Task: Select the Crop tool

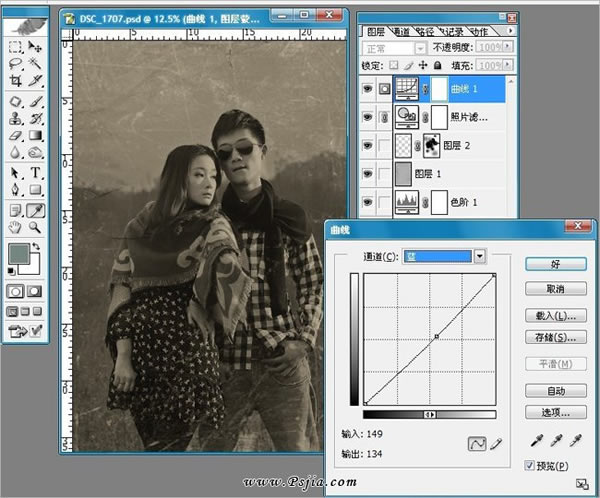Action: coord(15,81)
